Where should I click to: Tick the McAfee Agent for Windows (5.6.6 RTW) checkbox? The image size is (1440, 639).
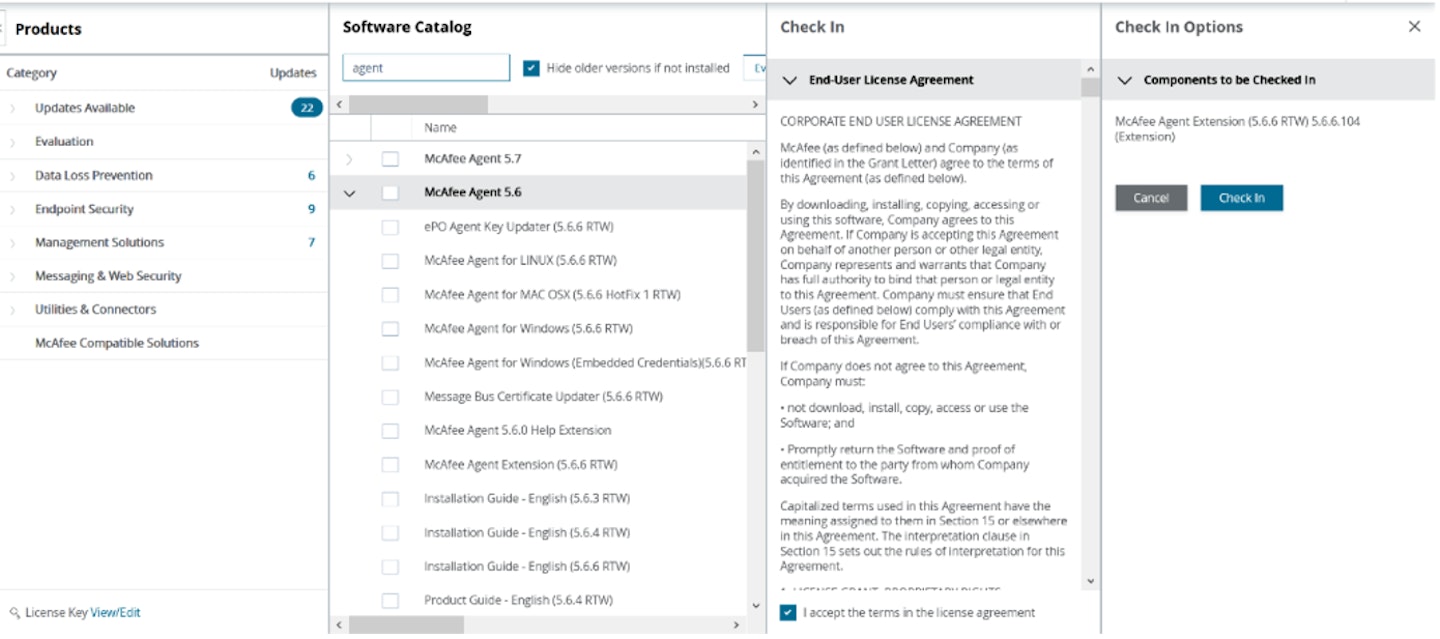390,329
